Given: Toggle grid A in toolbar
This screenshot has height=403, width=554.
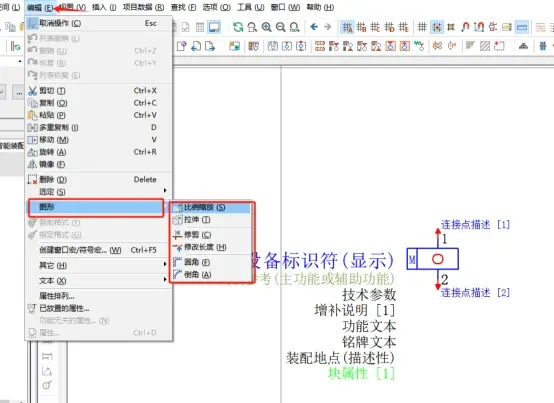Looking at the screenshot, I should 347,27.
